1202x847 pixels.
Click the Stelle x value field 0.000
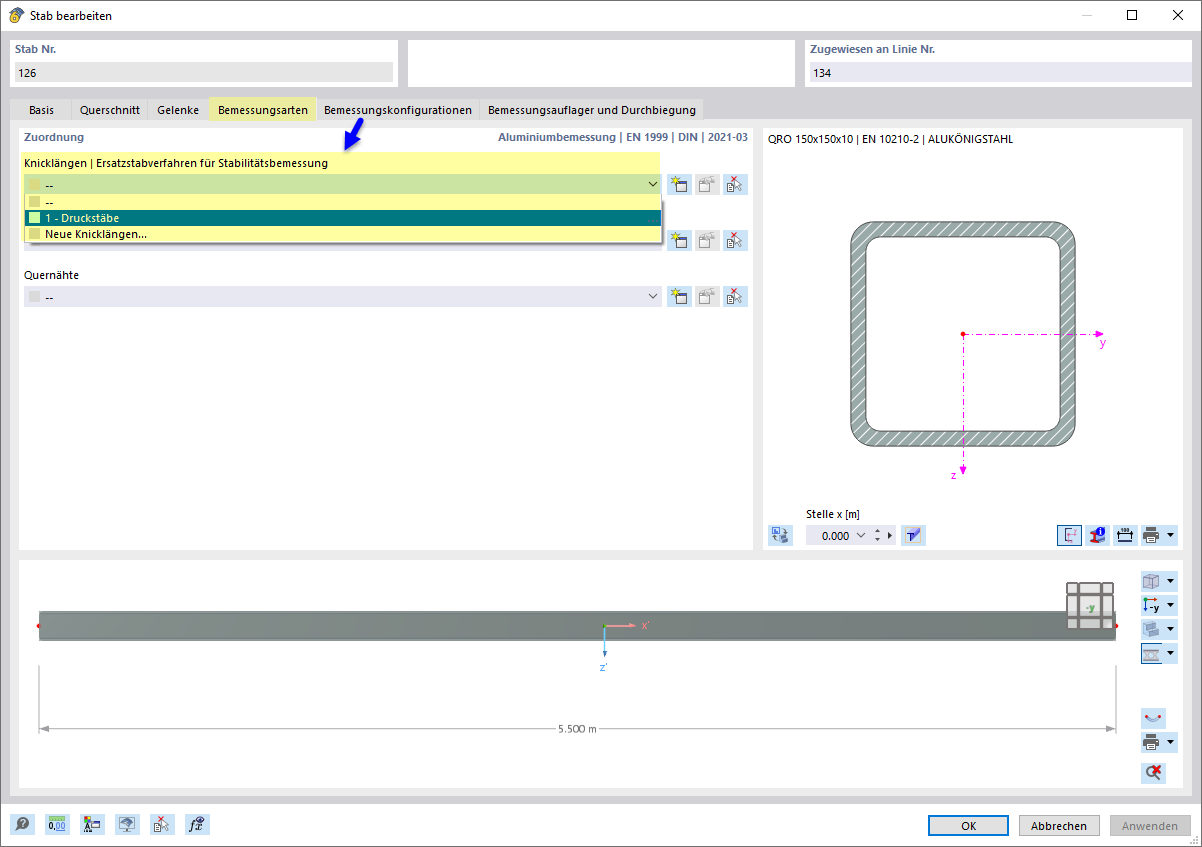coord(830,536)
